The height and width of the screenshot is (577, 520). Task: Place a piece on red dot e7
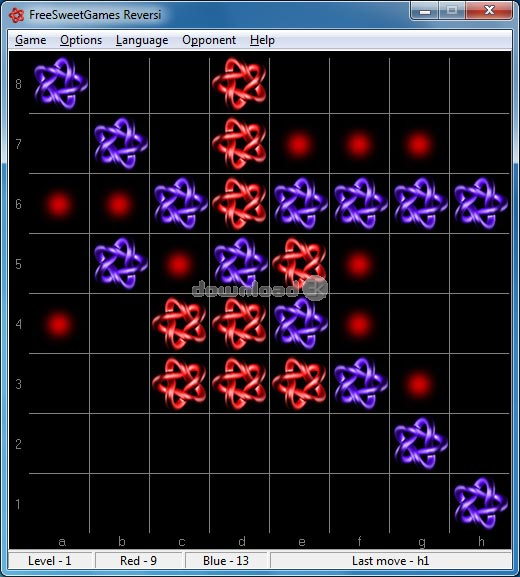tap(299, 144)
